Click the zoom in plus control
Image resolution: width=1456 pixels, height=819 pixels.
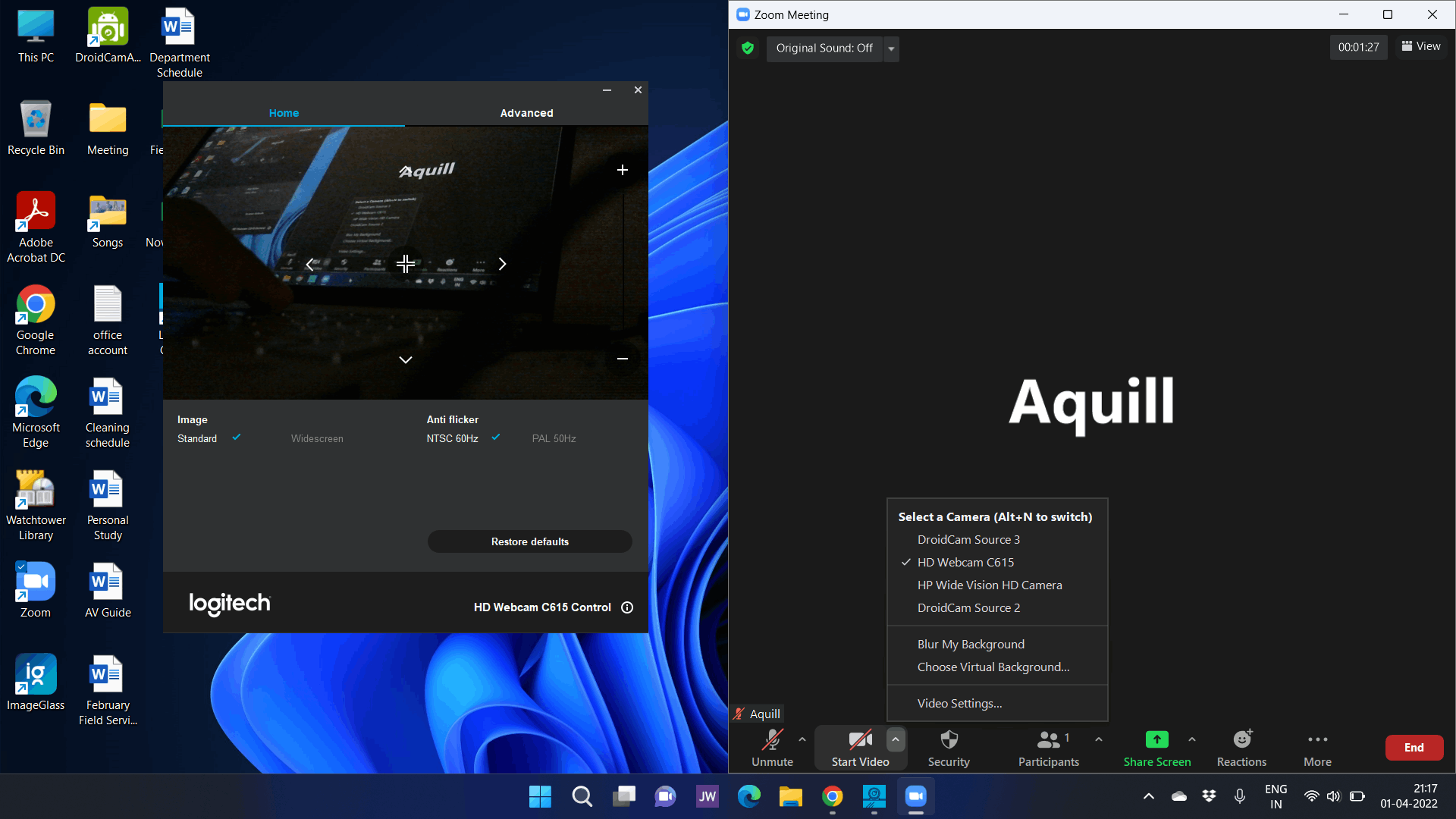click(623, 170)
